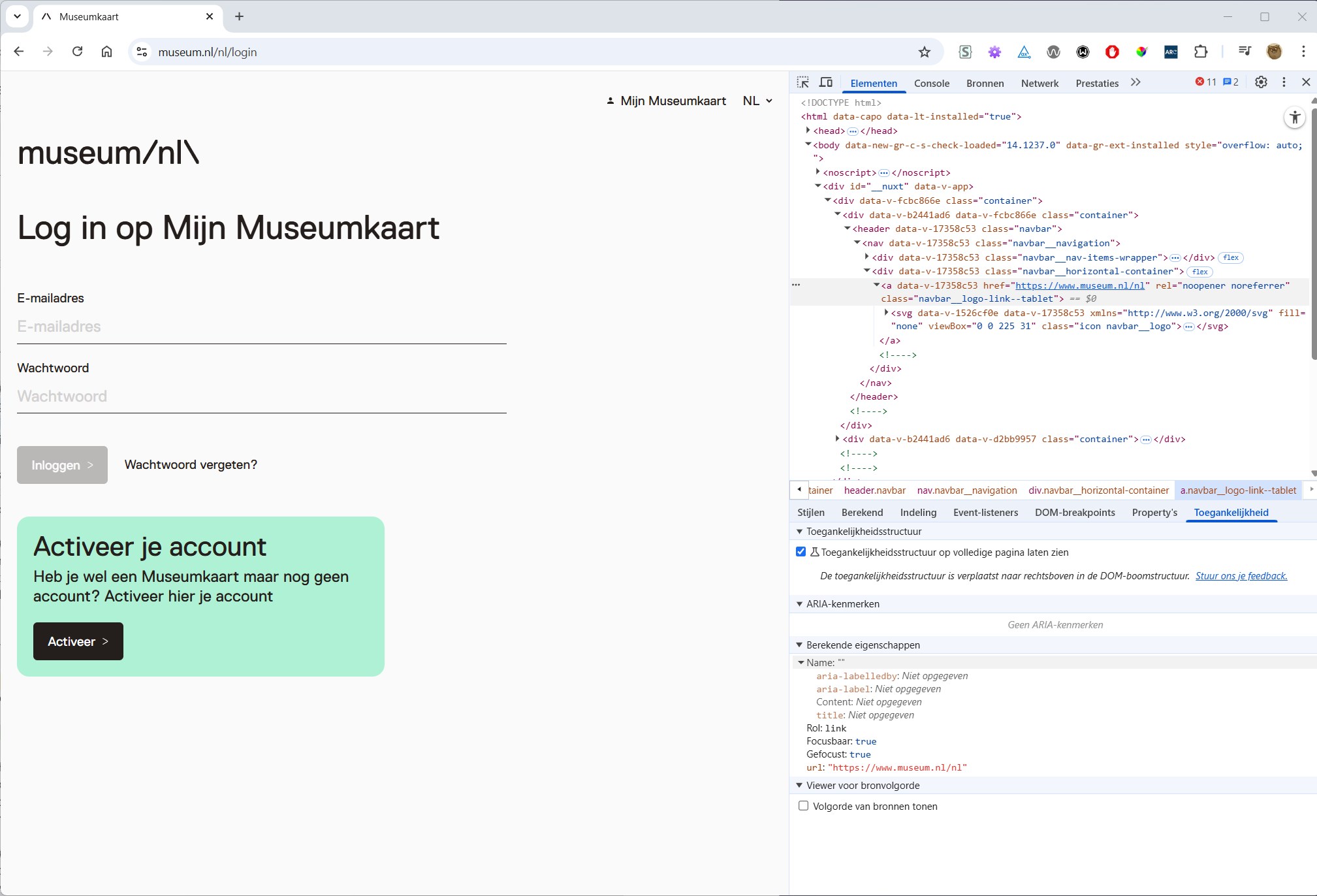1317x896 pixels.
Task: Open the Extensions puzzle icon
Action: [x=1200, y=52]
